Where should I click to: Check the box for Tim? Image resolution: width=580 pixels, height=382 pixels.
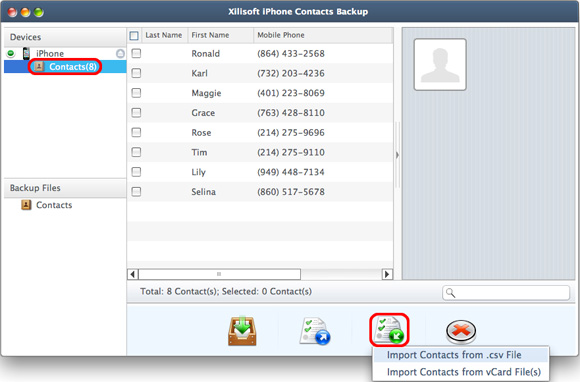click(x=136, y=152)
